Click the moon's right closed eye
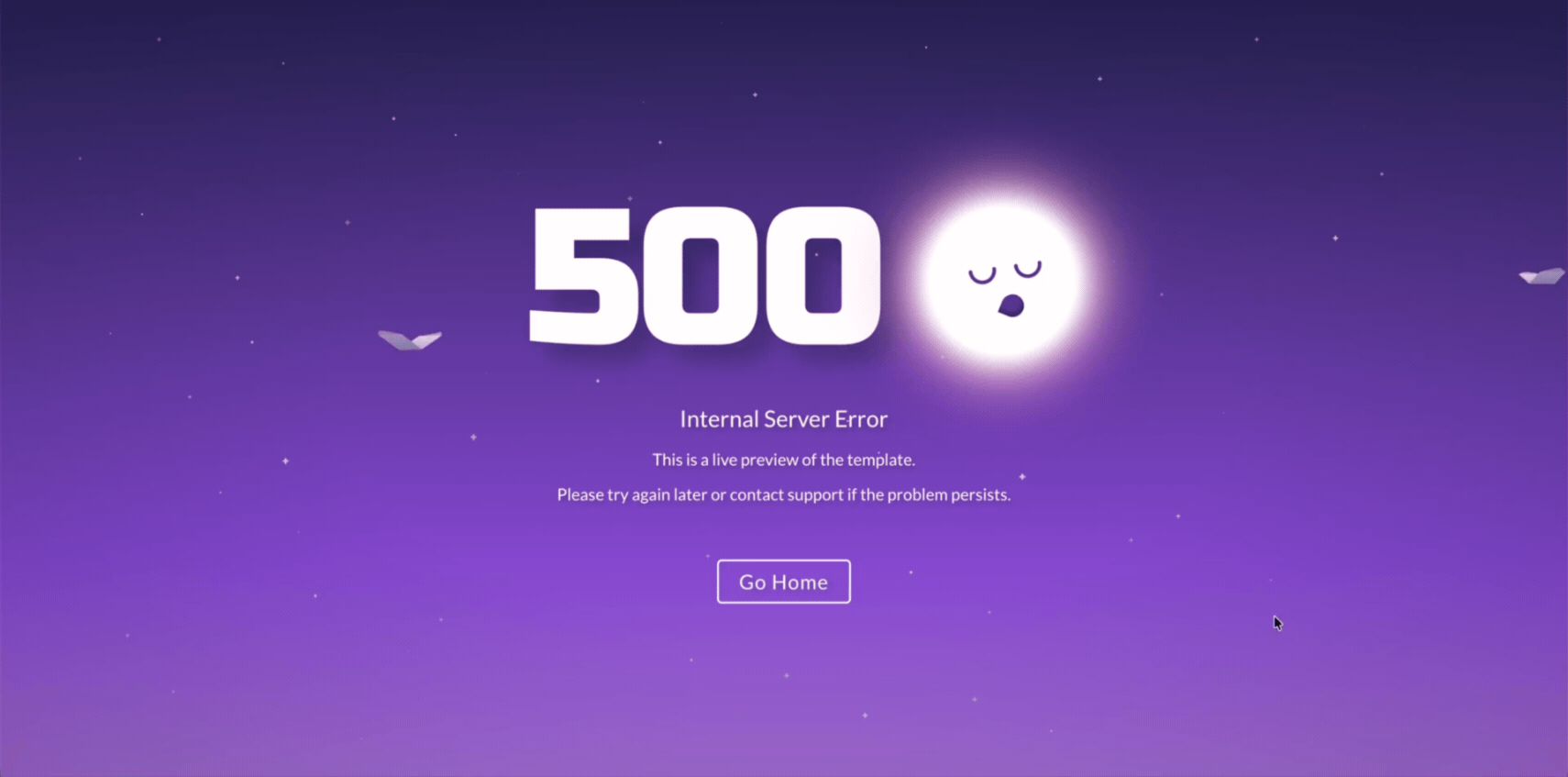Screen dimensions: 1568x777 (1028, 269)
